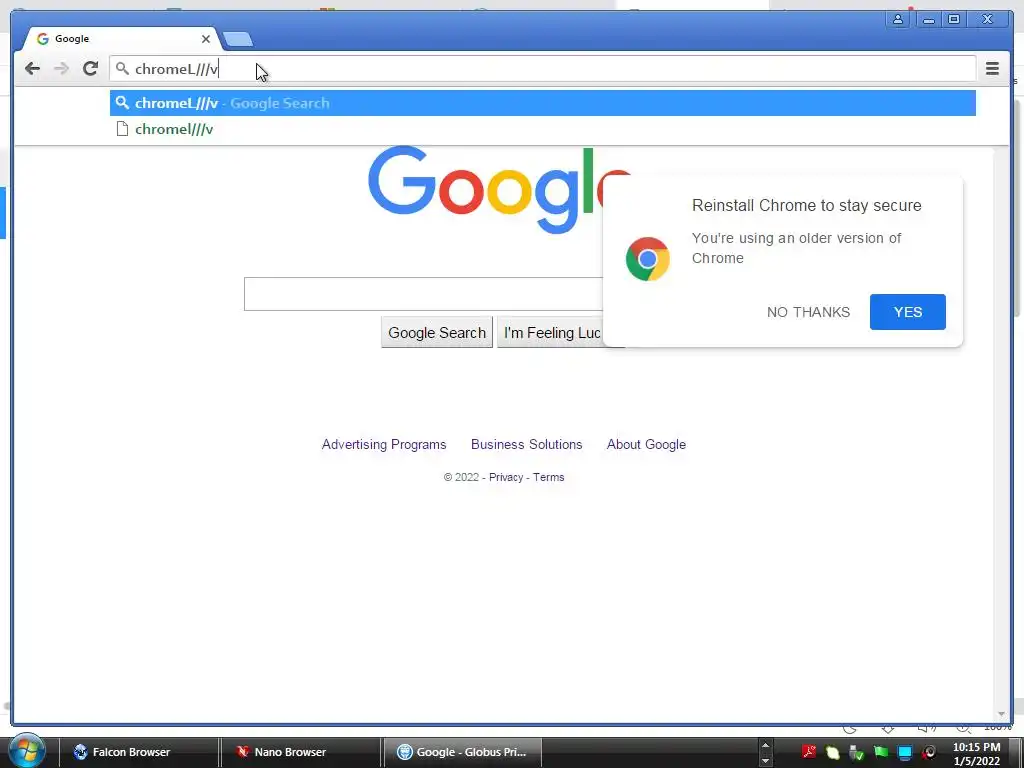Click YES on reinstall Chrome prompt

coord(907,312)
